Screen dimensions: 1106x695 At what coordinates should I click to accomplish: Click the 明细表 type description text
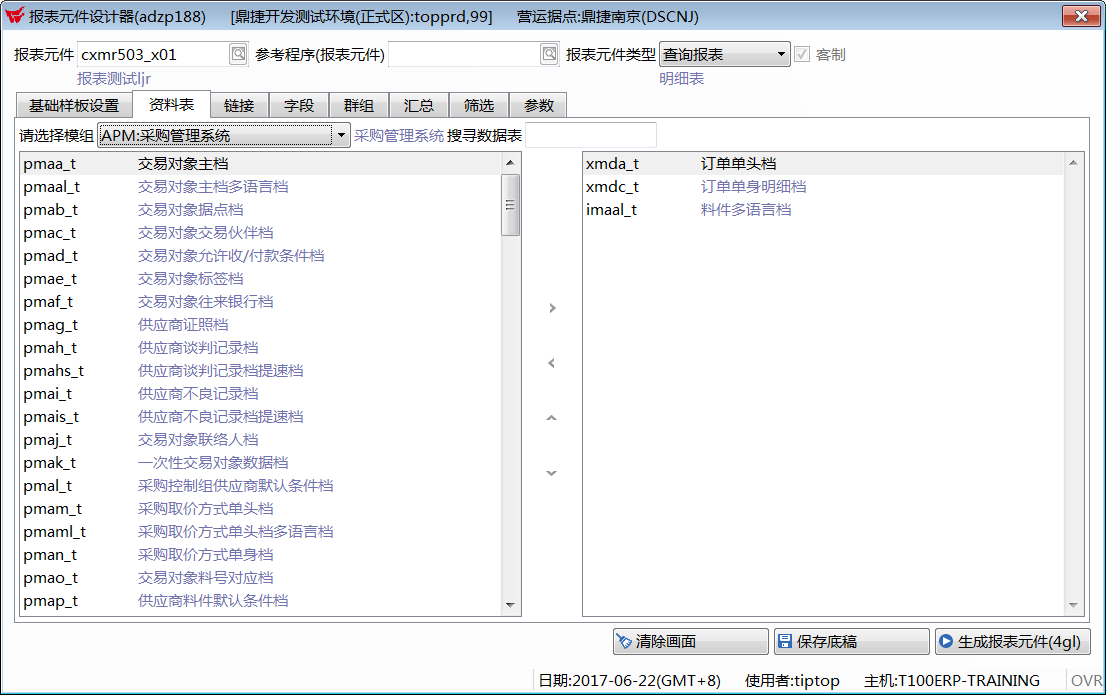(x=681, y=78)
